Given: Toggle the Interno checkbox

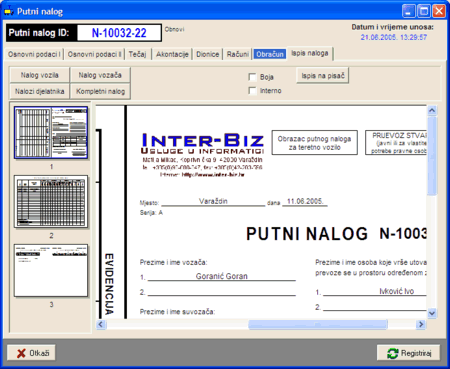Looking at the screenshot, I should 253,91.
